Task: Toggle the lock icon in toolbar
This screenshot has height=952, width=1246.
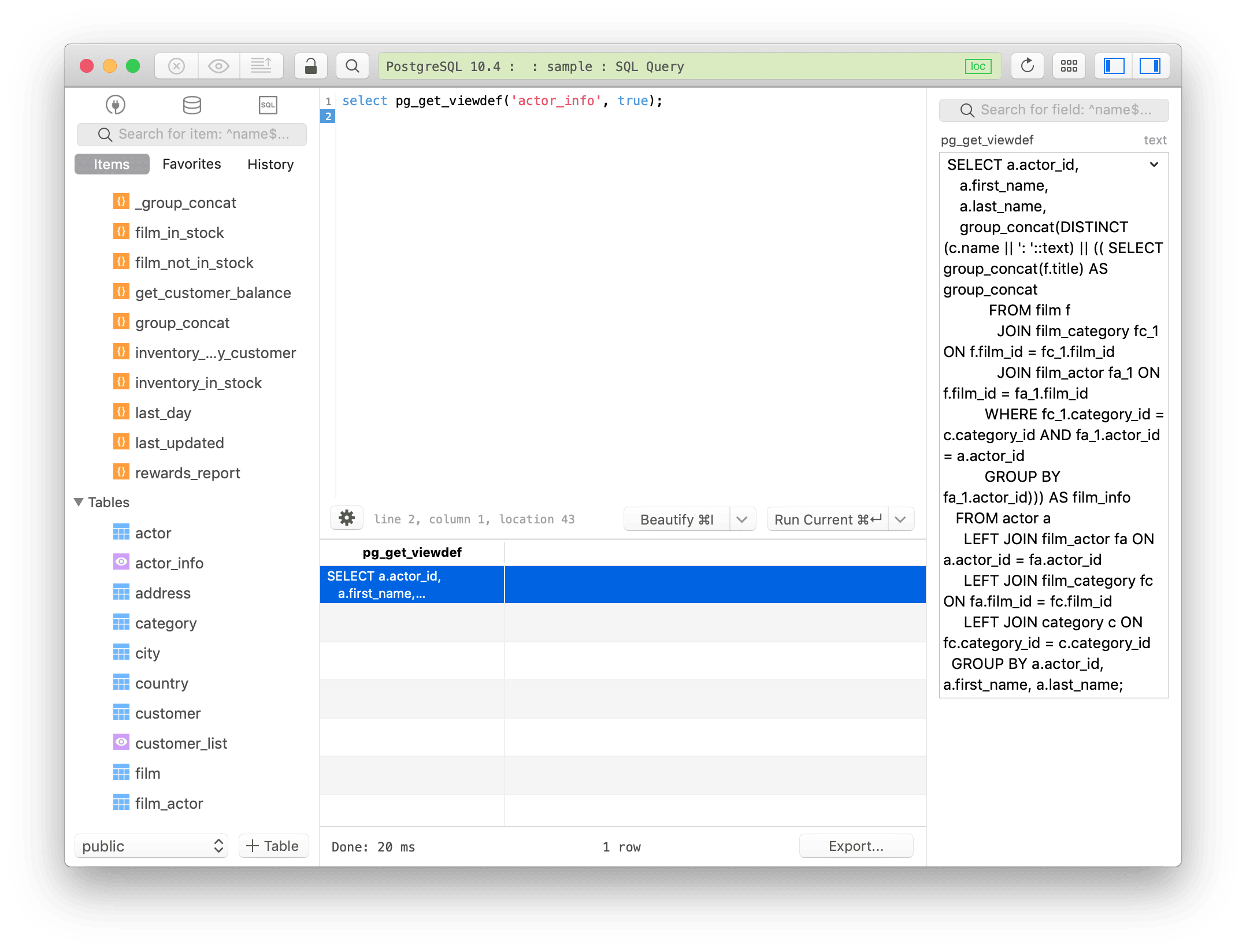Action: [311, 66]
